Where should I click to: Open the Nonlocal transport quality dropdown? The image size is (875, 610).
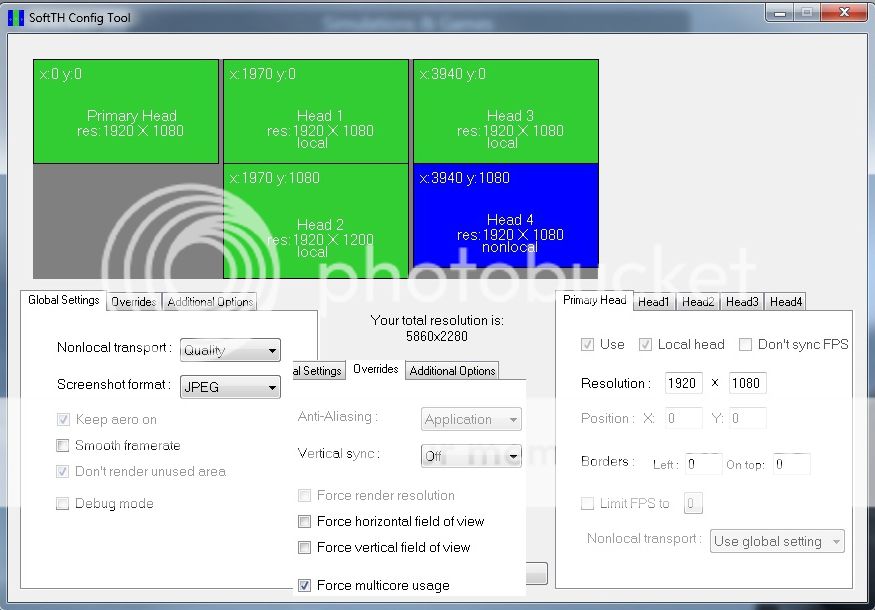click(x=230, y=350)
